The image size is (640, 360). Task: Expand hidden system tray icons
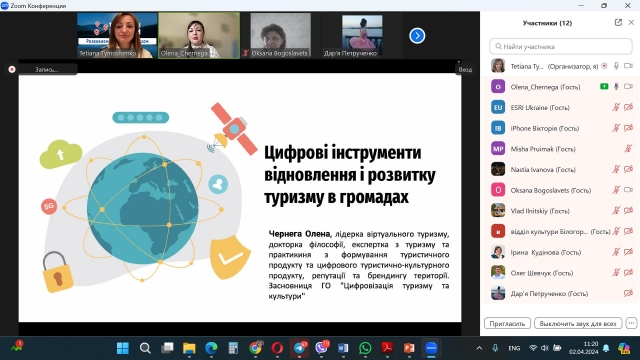[479, 348]
